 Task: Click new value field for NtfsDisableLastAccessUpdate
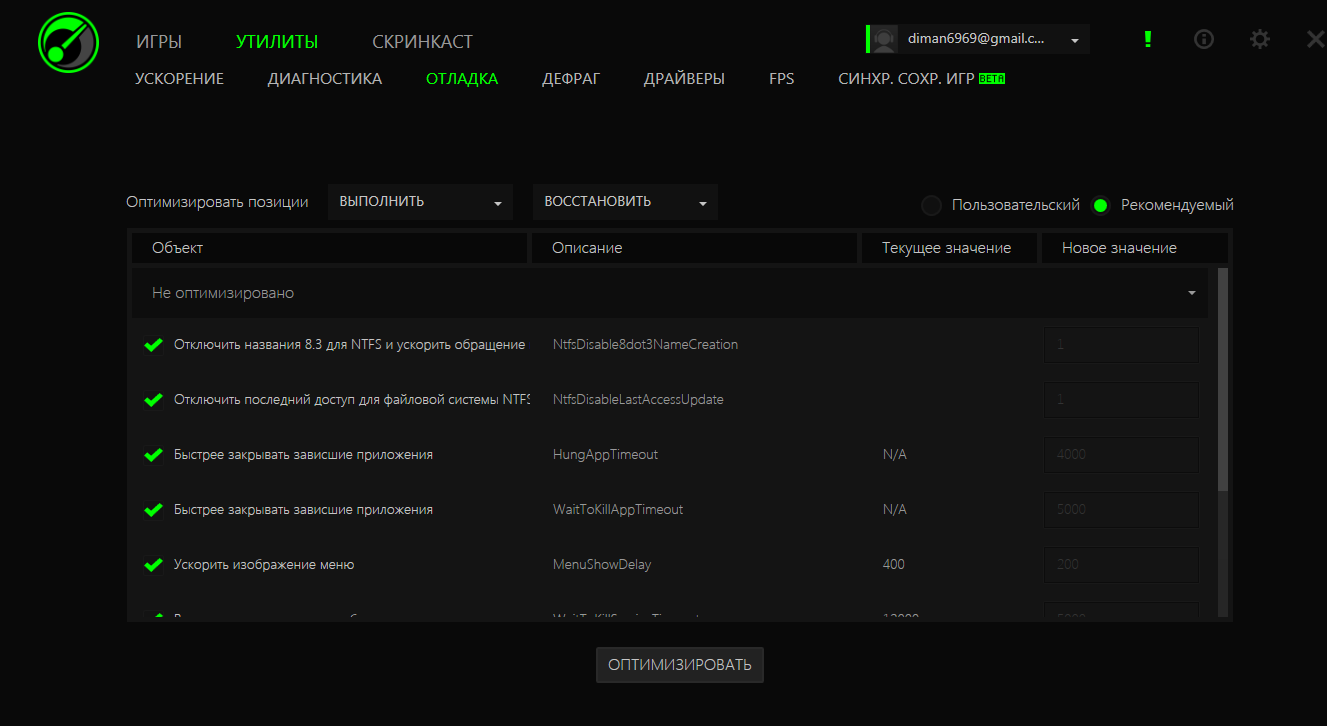1121,400
